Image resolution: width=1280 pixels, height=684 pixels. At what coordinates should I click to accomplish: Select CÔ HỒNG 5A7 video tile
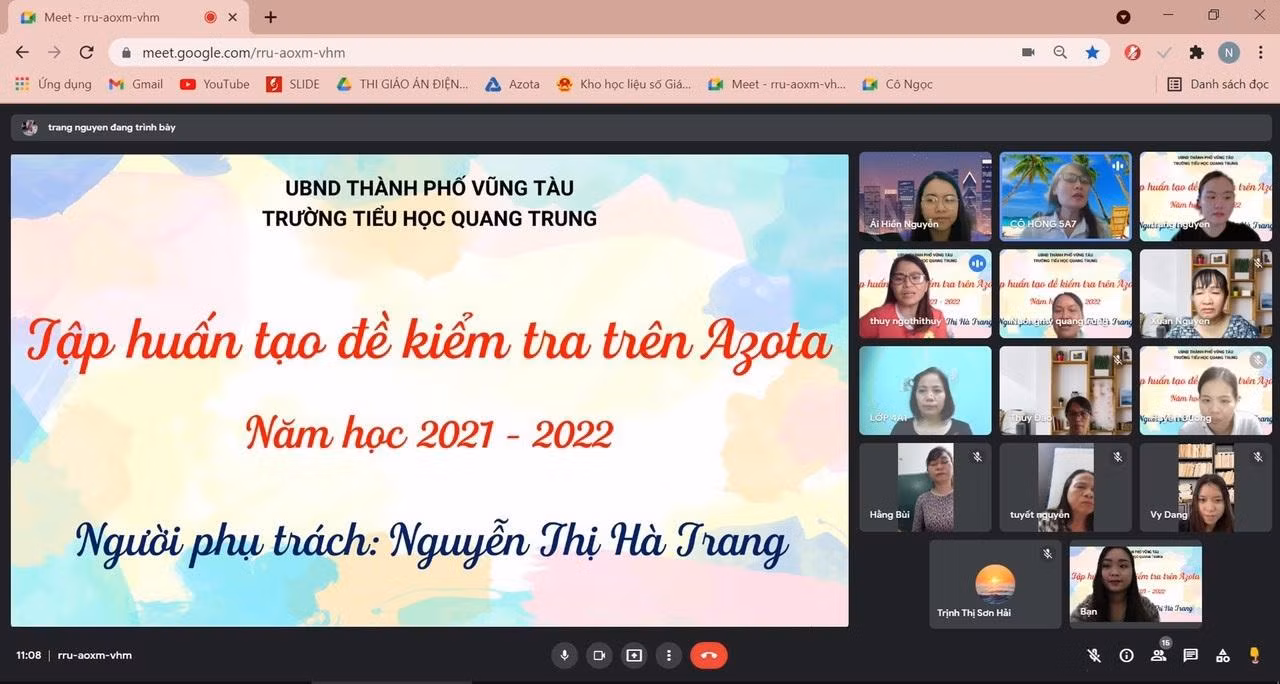tap(1066, 196)
